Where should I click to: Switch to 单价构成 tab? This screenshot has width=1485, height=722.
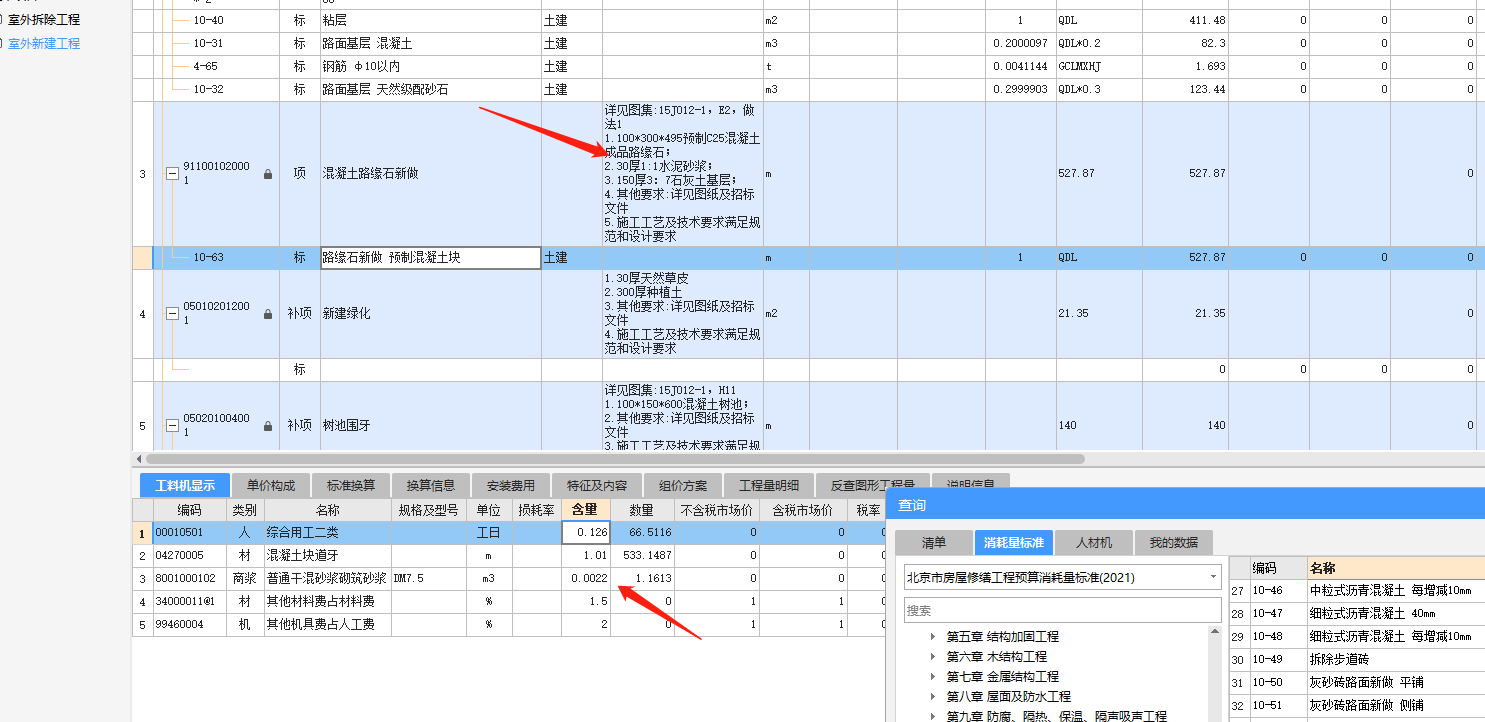tap(271, 486)
